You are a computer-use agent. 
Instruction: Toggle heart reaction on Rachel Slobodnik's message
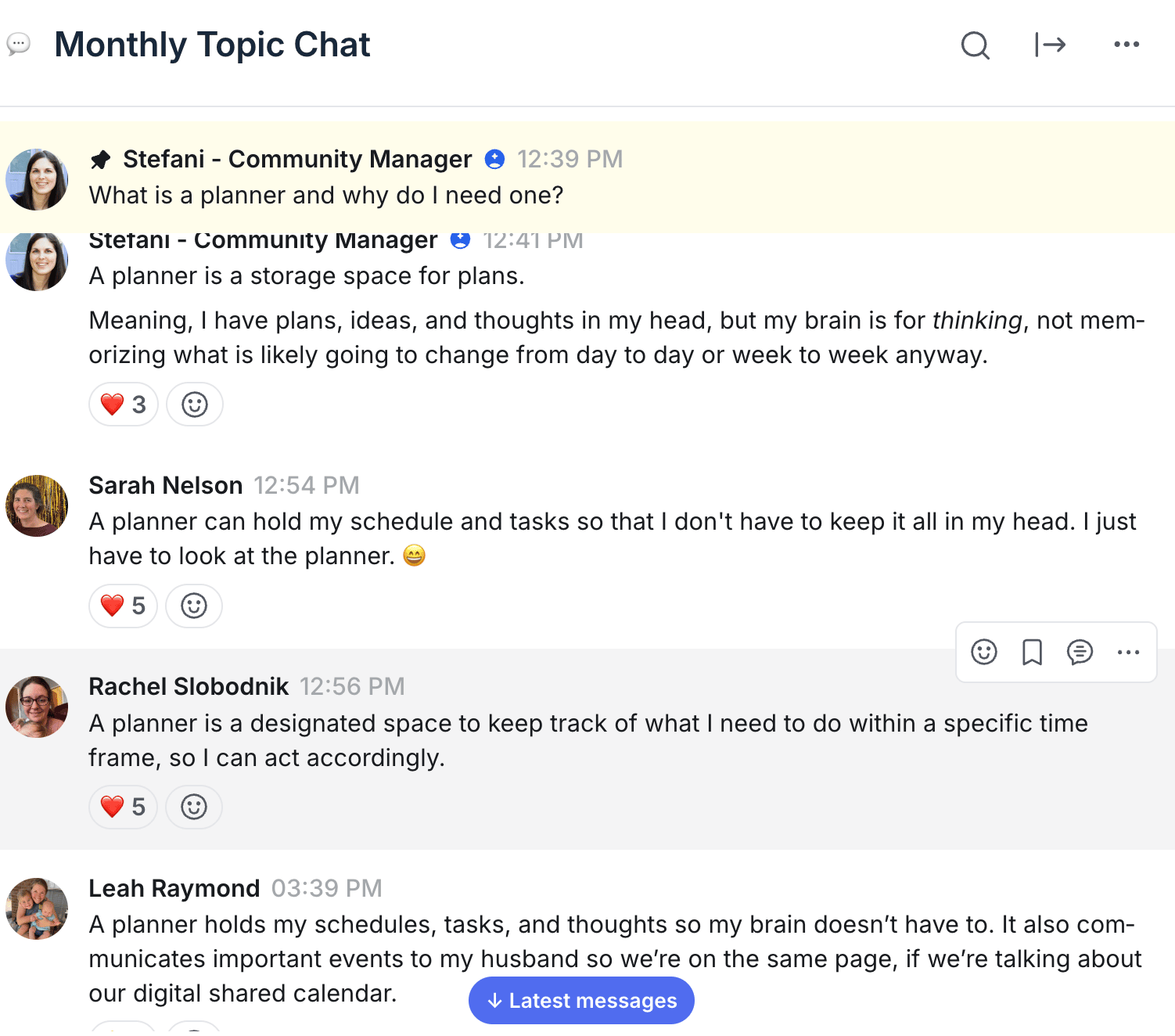click(x=124, y=807)
